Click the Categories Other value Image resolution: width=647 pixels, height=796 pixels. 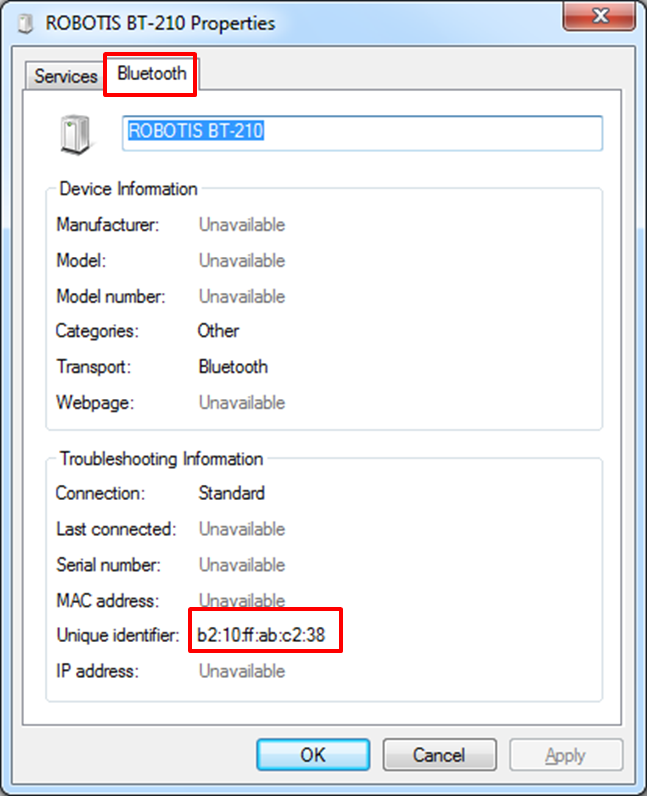(x=218, y=331)
